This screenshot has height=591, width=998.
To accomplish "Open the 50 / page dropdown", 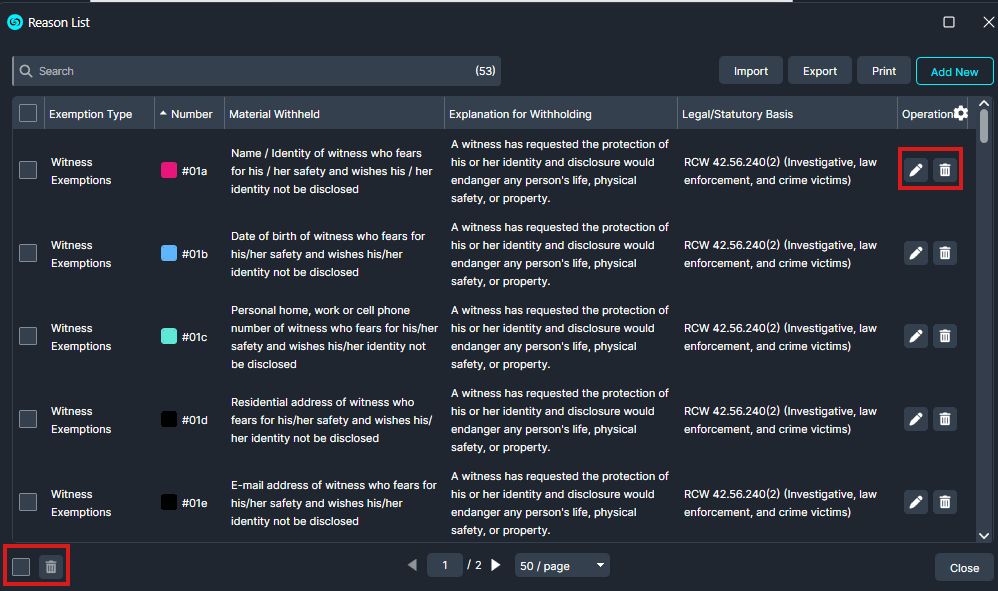I will pyautogui.click(x=562, y=566).
